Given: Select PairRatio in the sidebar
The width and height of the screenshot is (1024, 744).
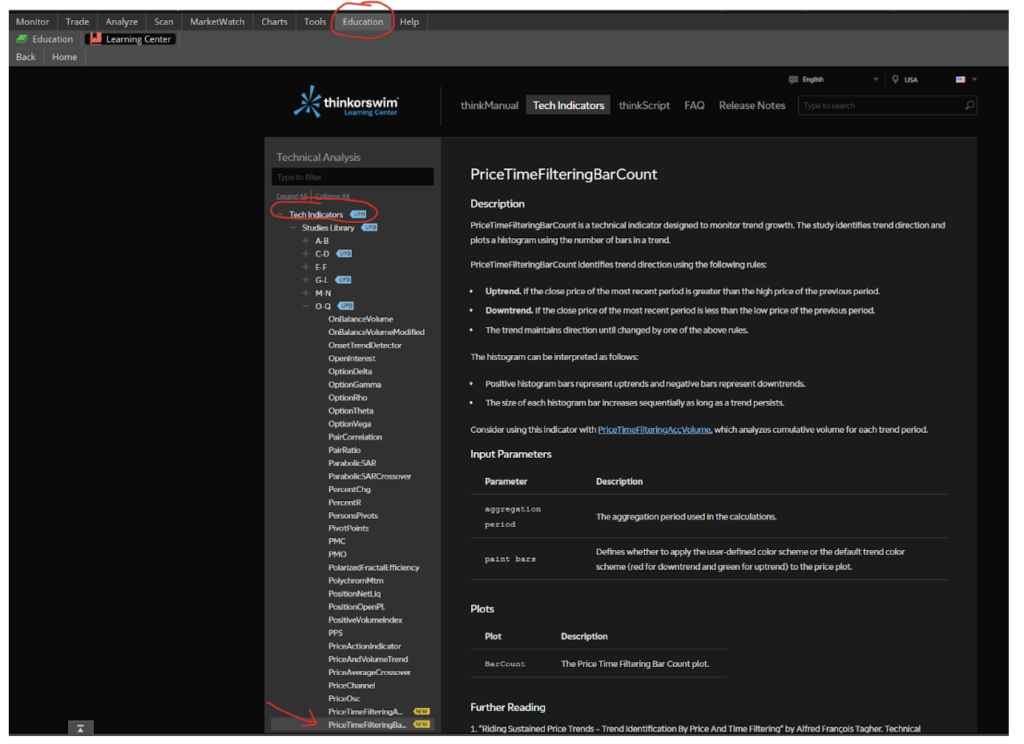Looking at the screenshot, I should tap(344, 450).
